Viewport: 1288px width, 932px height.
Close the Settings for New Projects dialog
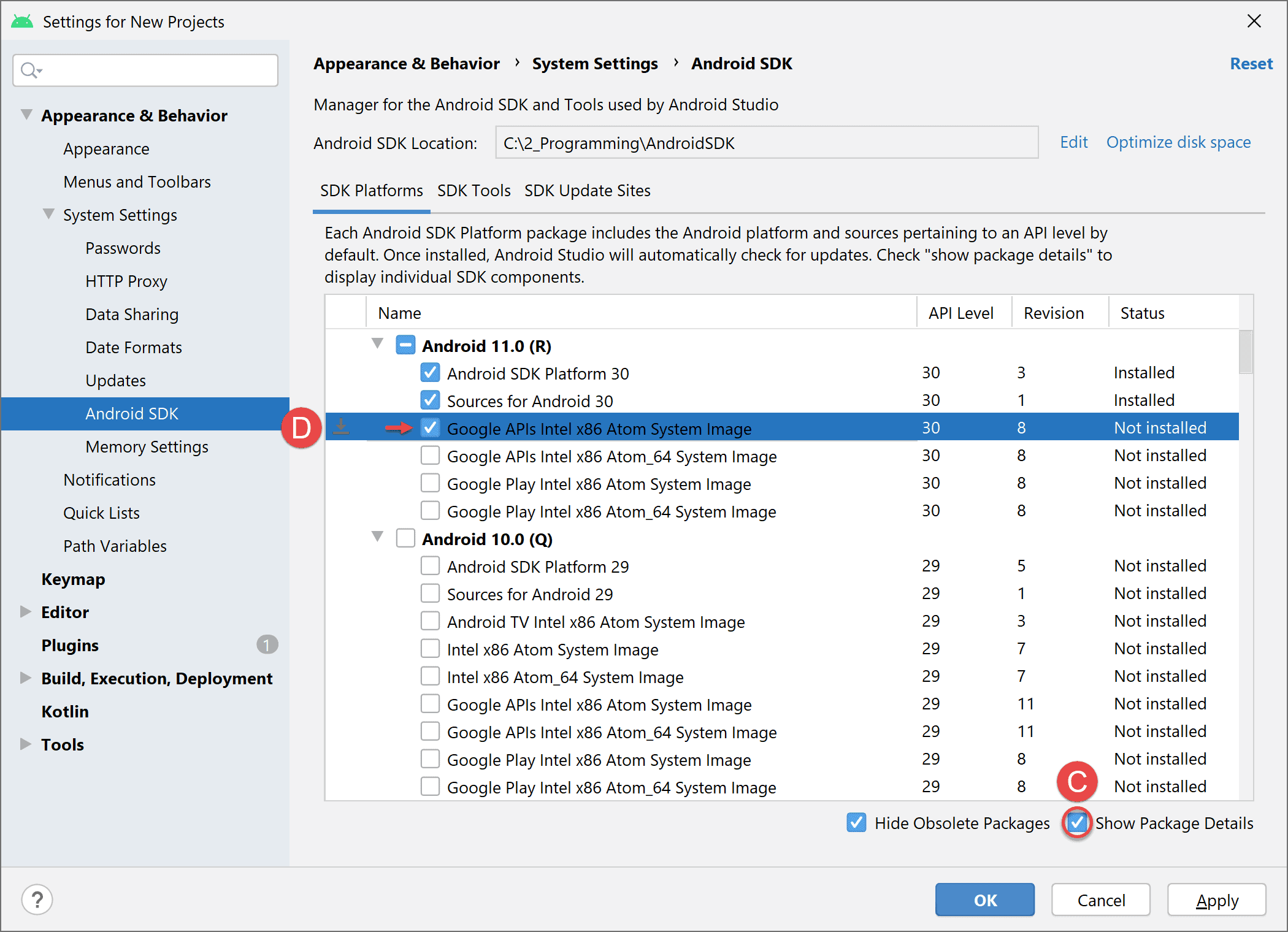click(x=1254, y=21)
